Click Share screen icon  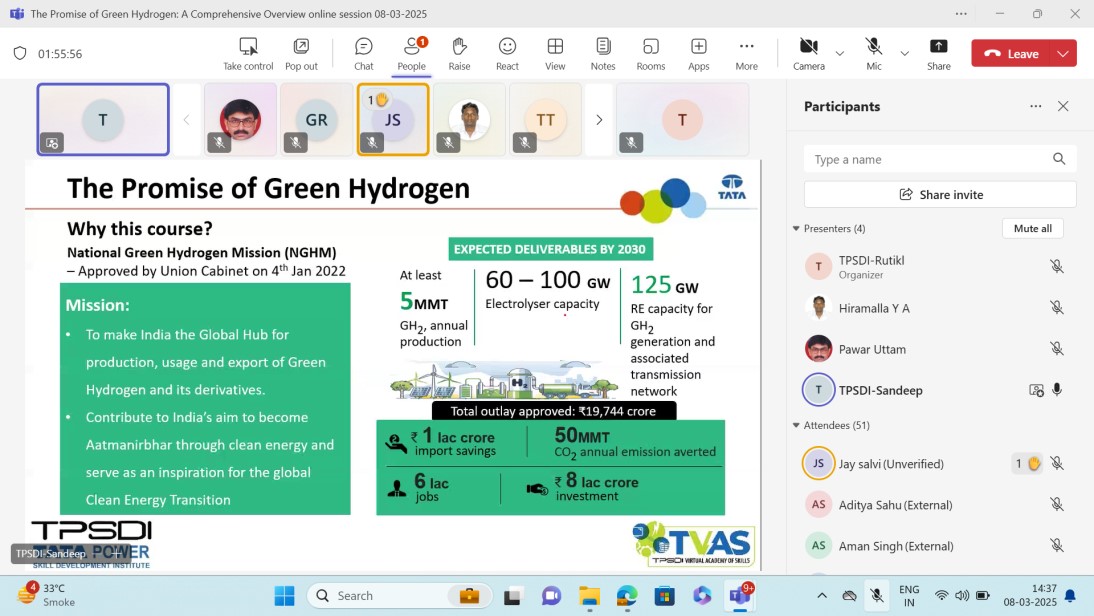(938, 54)
